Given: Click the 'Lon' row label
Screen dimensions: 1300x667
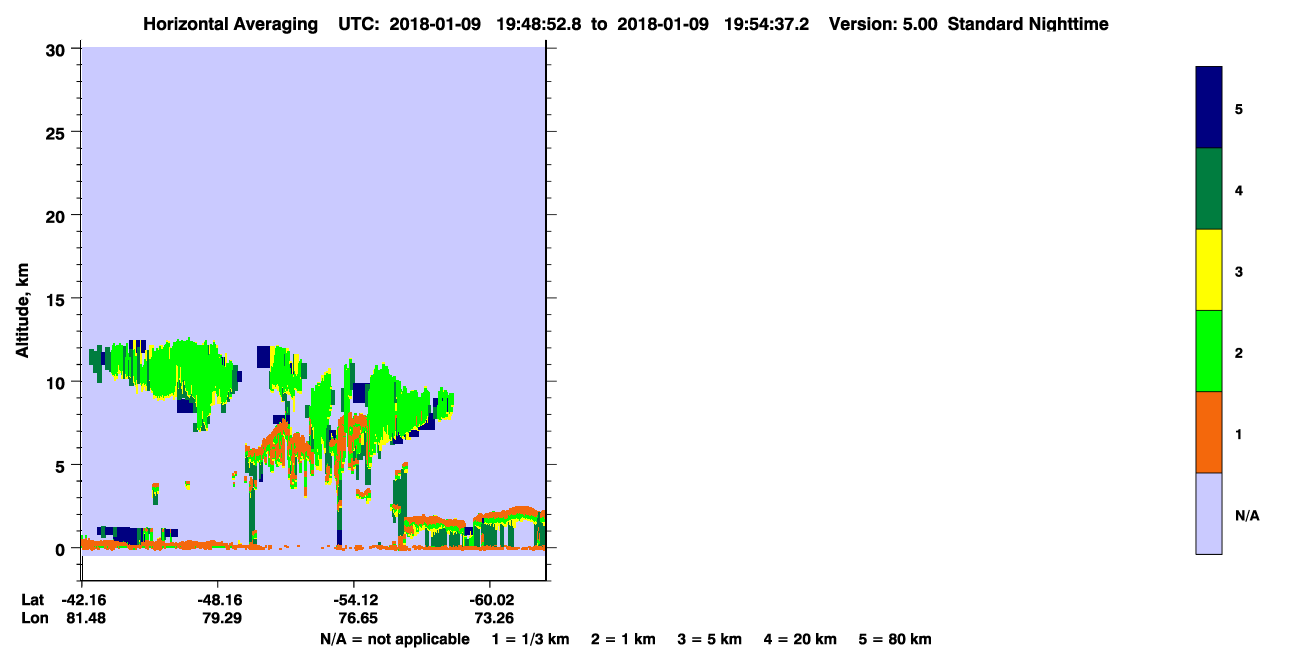Looking at the screenshot, I should (x=34, y=619).
